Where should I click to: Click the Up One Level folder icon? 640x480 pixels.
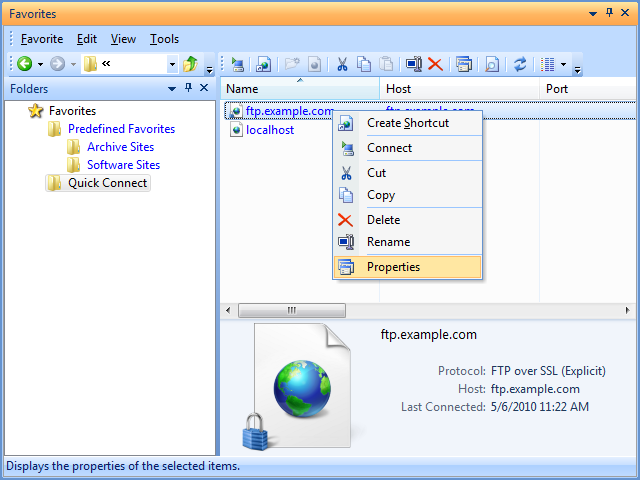190,64
